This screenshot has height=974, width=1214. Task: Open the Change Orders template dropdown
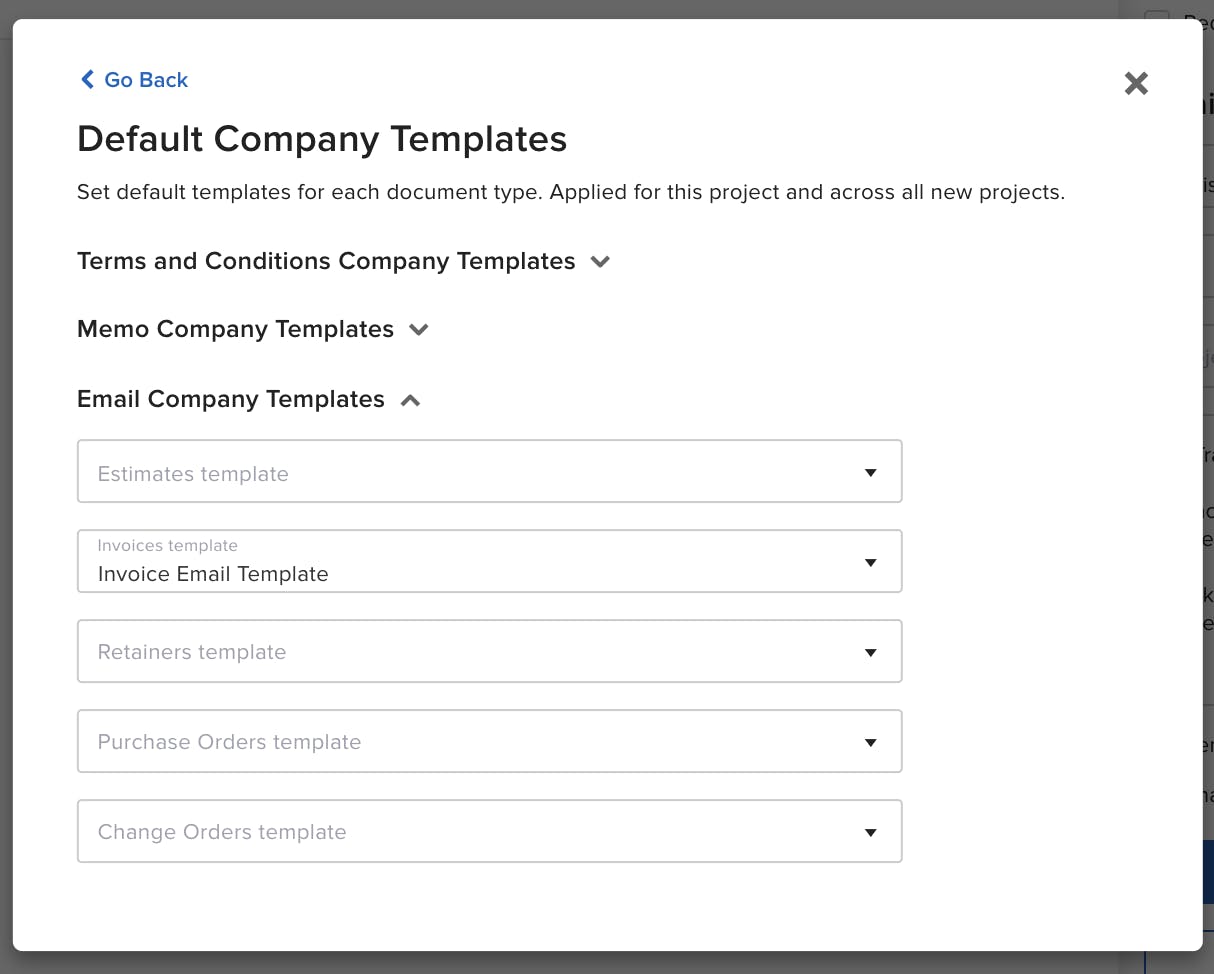point(490,831)
